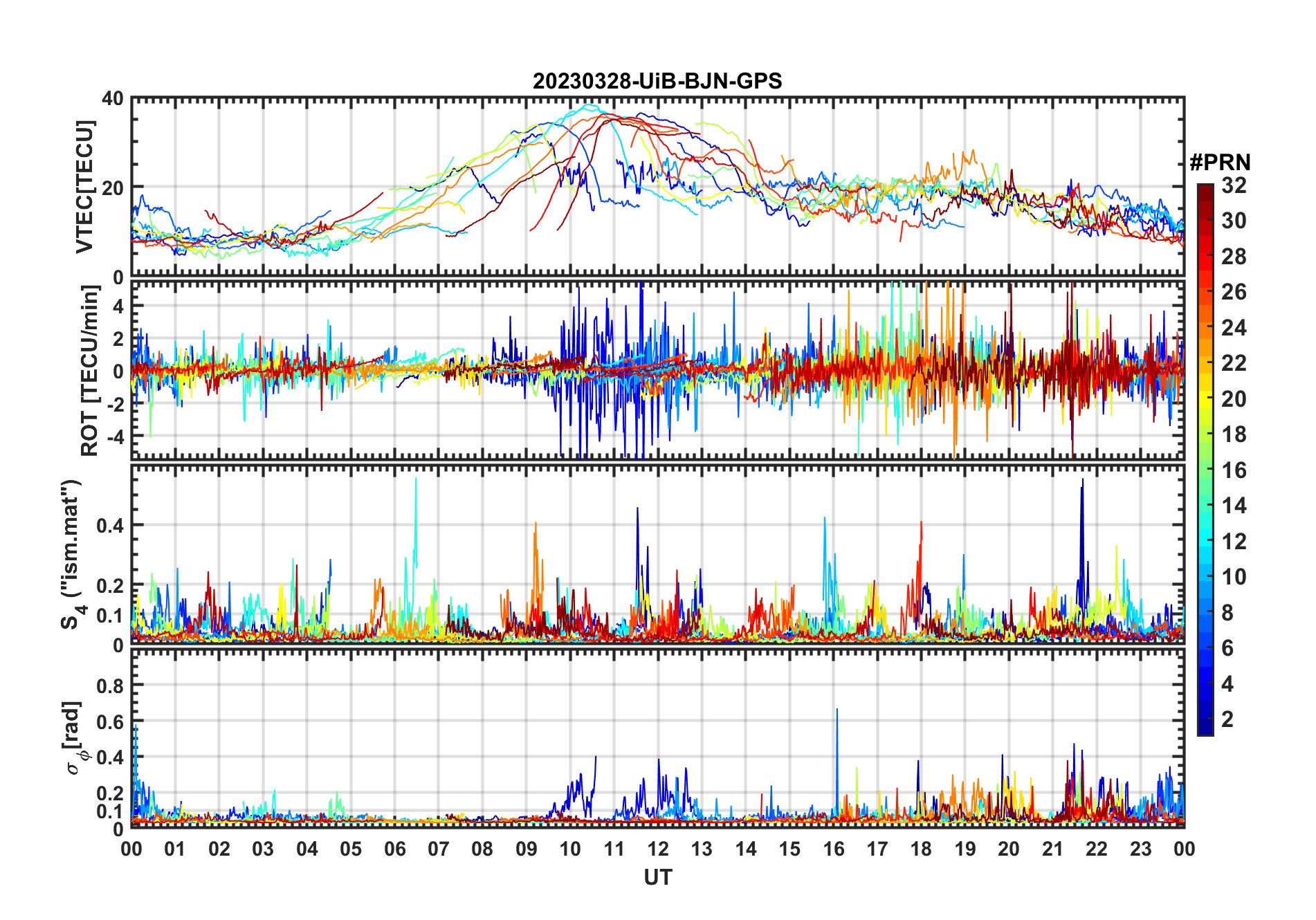Click the 12 hour tick on the UT axis
Viewport: 1316px width, 920px height.
(658, 849)
